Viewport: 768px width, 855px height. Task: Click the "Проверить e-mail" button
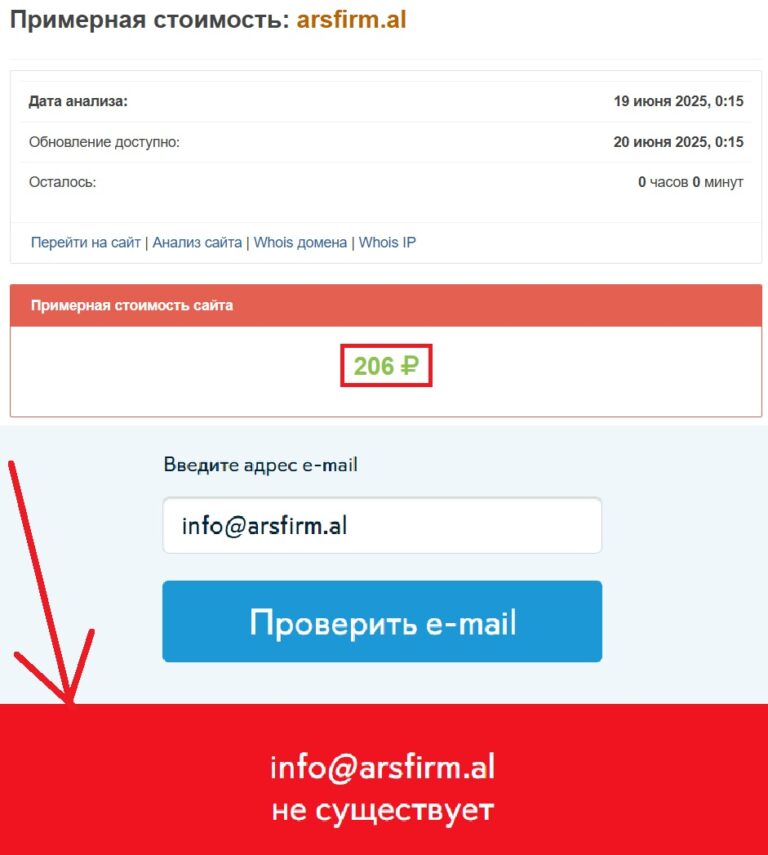(382, 622)
